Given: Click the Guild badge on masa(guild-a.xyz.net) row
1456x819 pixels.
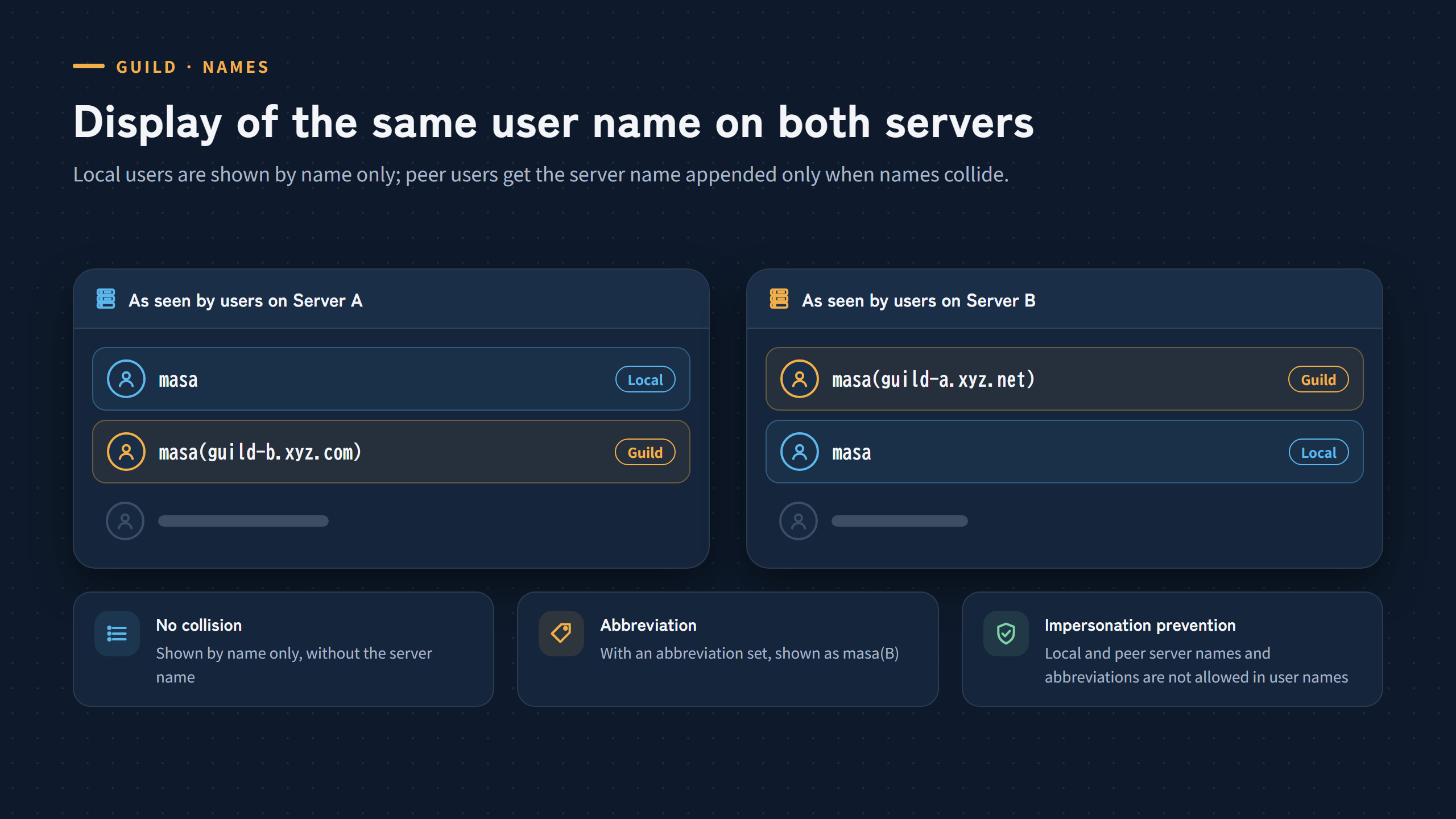Looking at the screenshot, I should click(1318, 379).
